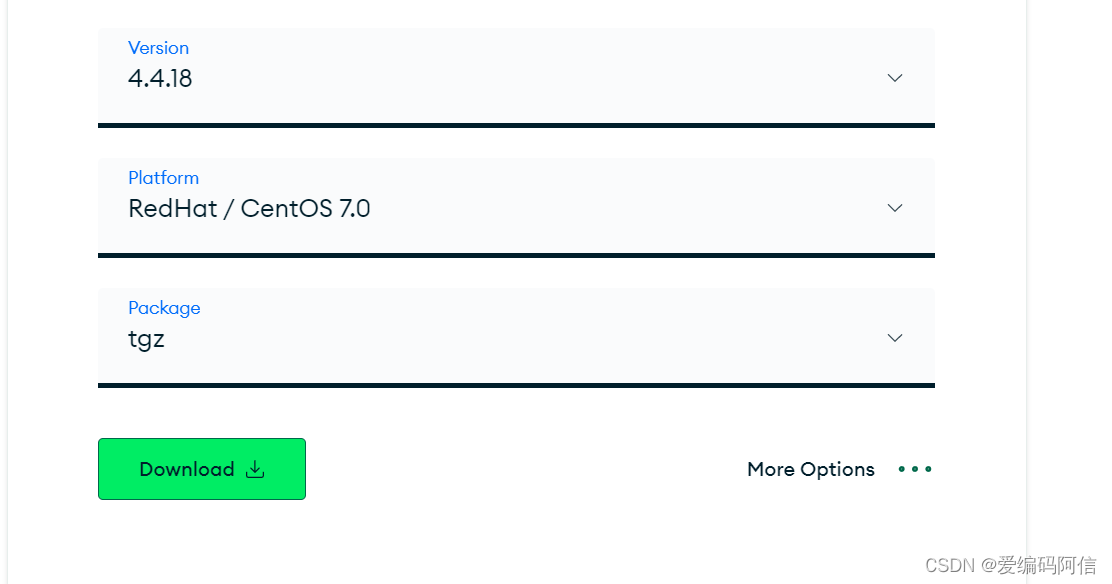Screen dimensions: 1112x584
Task: Click the green Download button
Action: pos(202,469)
